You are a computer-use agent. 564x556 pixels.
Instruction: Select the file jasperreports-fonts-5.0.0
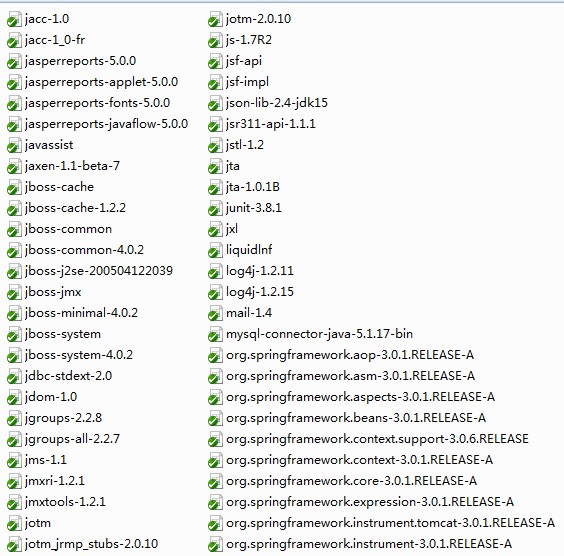pos(97,103)
